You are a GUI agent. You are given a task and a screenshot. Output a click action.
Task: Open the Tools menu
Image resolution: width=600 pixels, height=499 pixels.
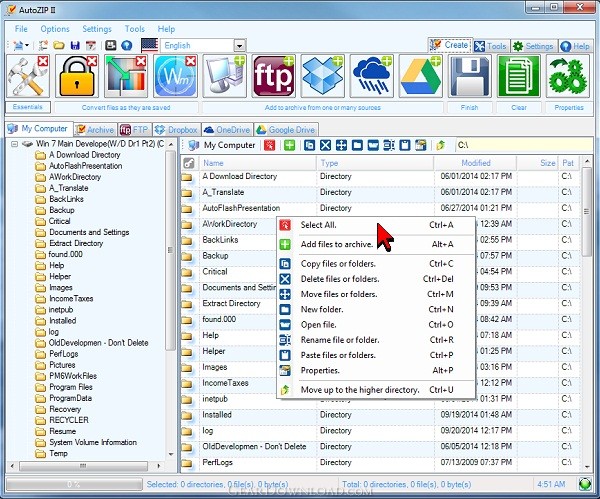tap(135, 29)
